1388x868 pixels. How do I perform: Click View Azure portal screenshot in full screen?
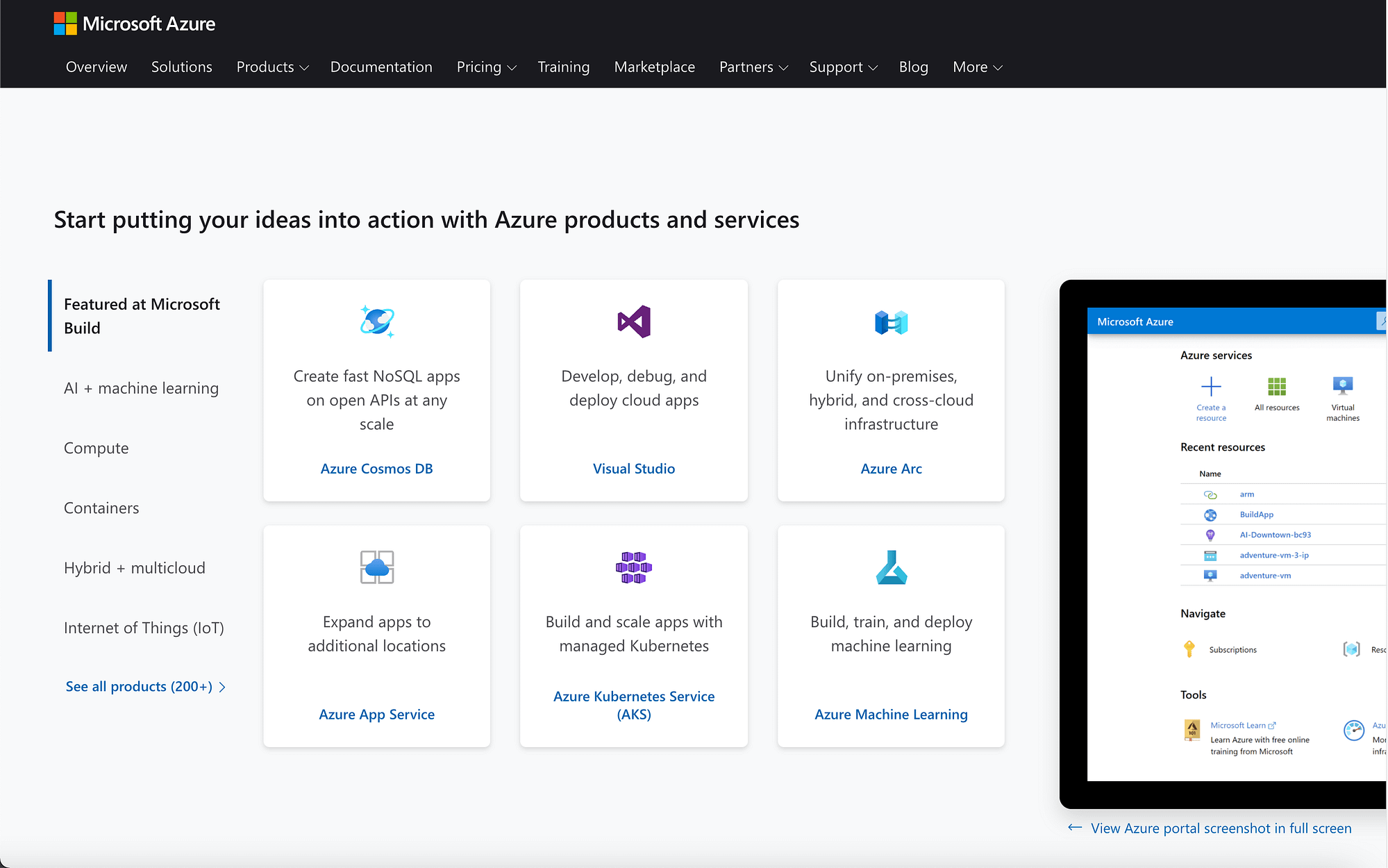1221,828
